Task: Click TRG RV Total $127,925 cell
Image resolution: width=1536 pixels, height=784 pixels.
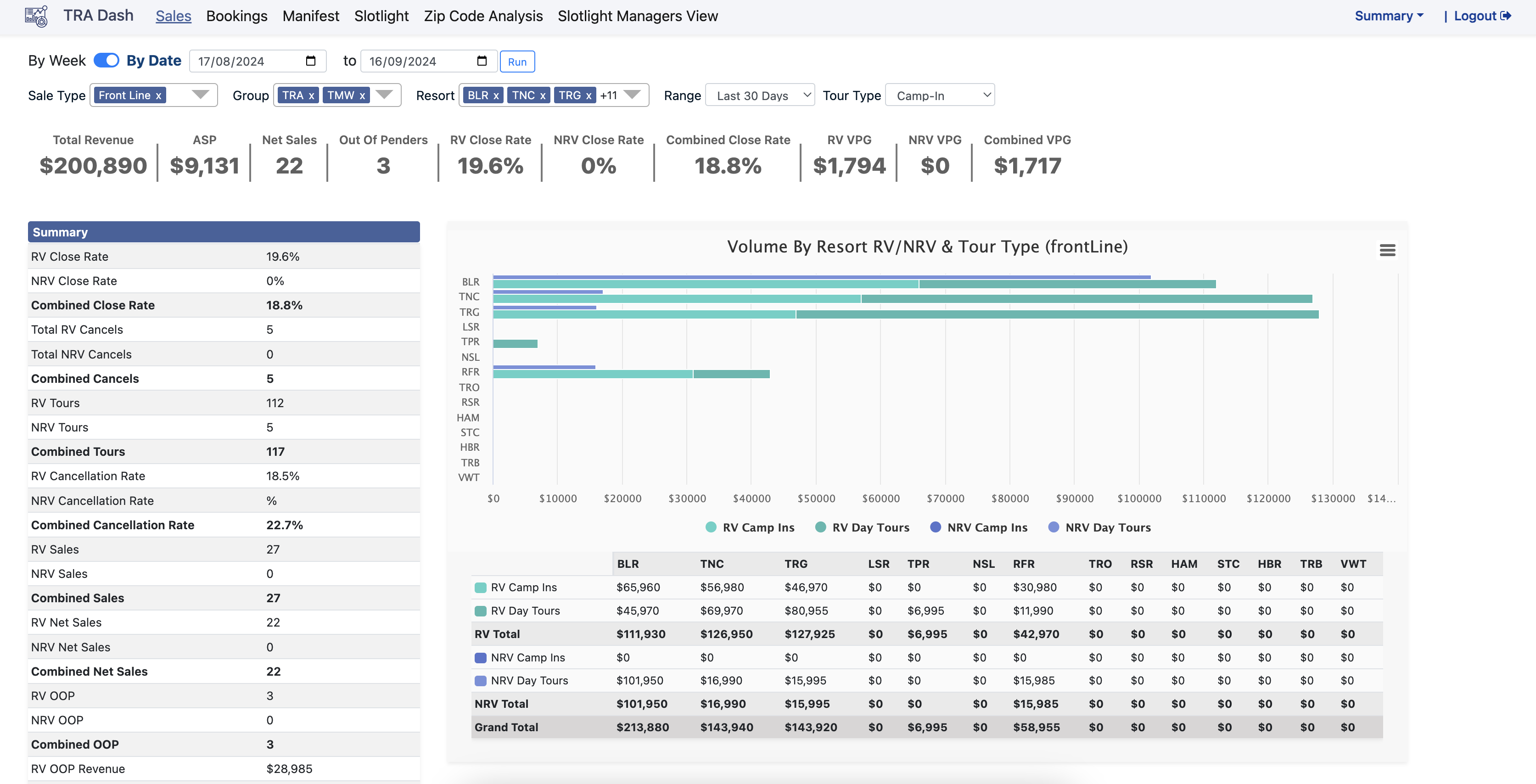Action: click(809, 634)
